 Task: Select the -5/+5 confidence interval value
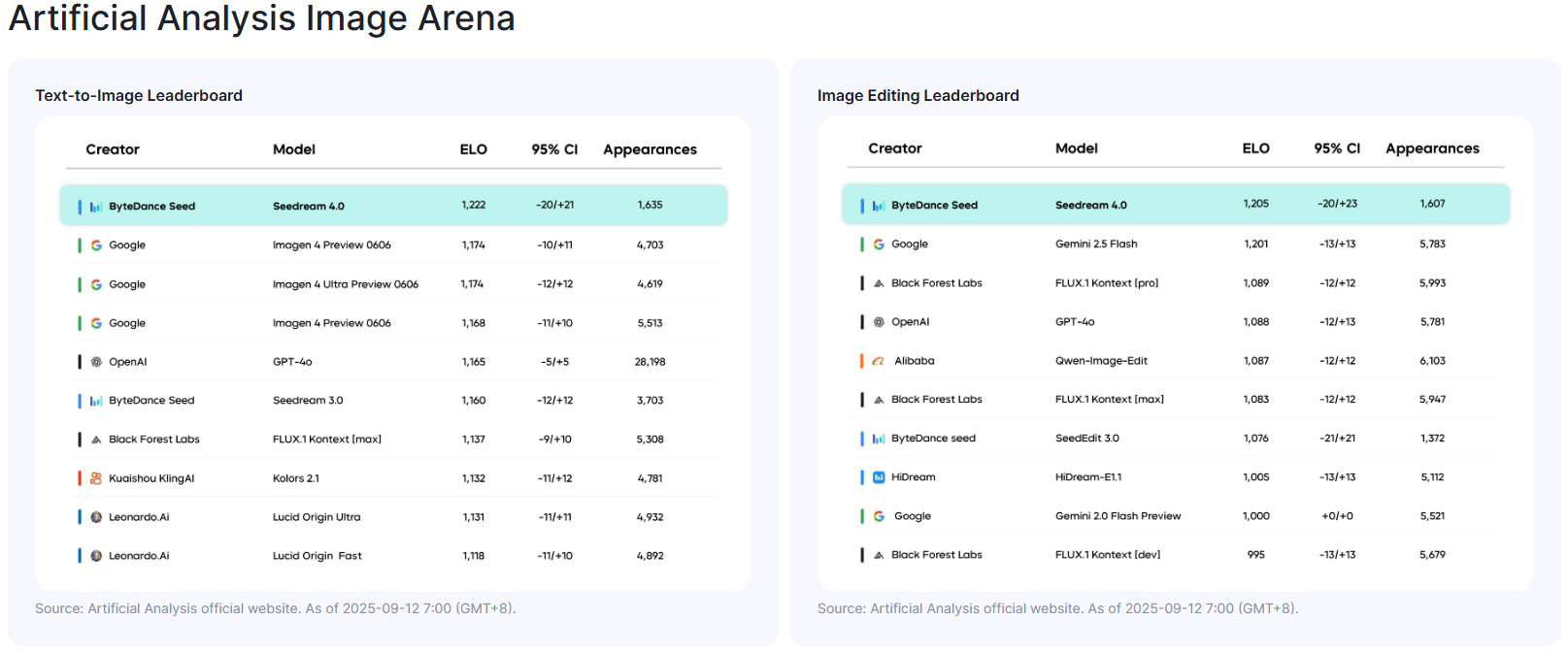[555, 362]
